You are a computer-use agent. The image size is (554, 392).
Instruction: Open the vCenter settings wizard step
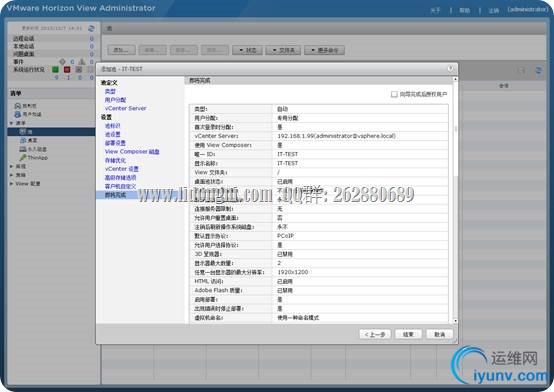click(122, 169)
